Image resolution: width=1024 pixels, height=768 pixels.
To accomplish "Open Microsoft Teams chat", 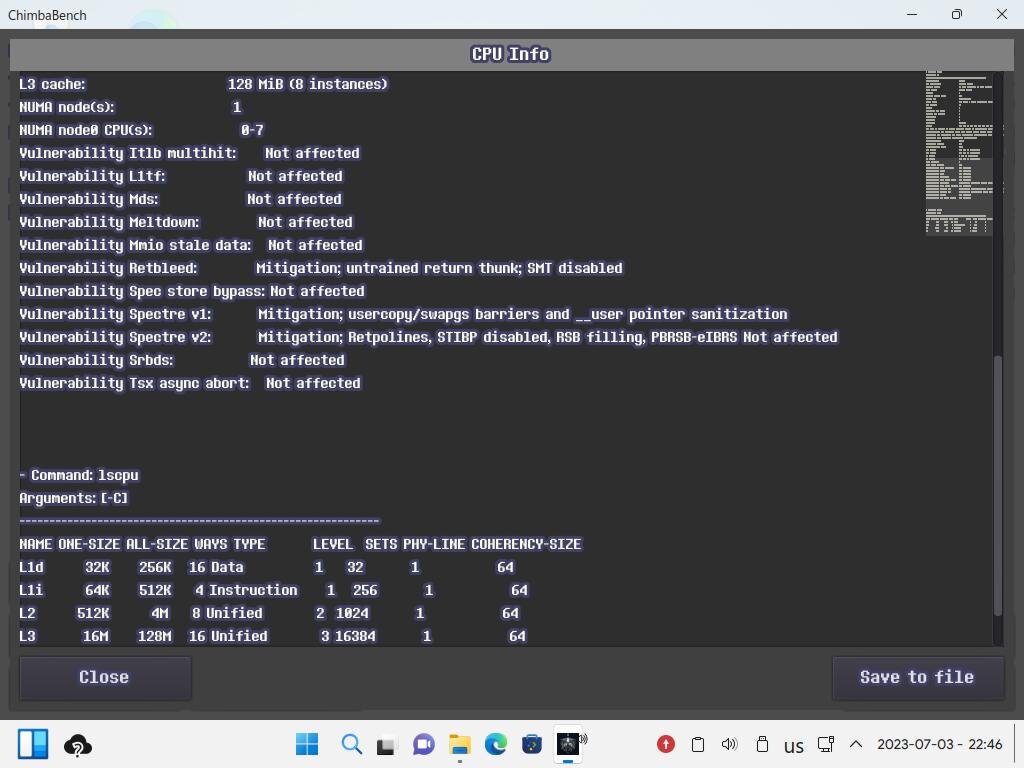I will (x=422, y=744).
